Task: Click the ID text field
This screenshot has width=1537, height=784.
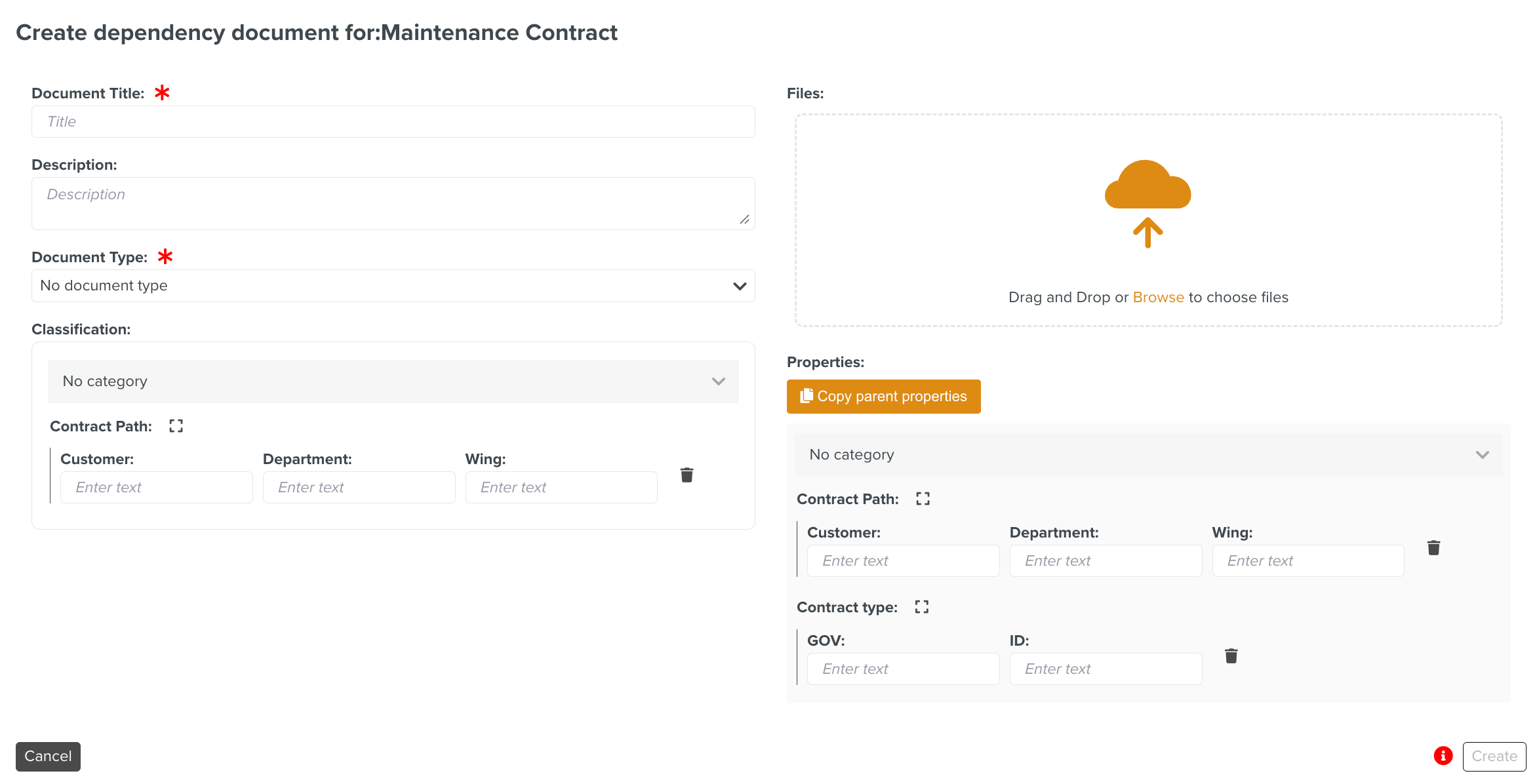Action: pyautogui.click(x=1106, y=669)
